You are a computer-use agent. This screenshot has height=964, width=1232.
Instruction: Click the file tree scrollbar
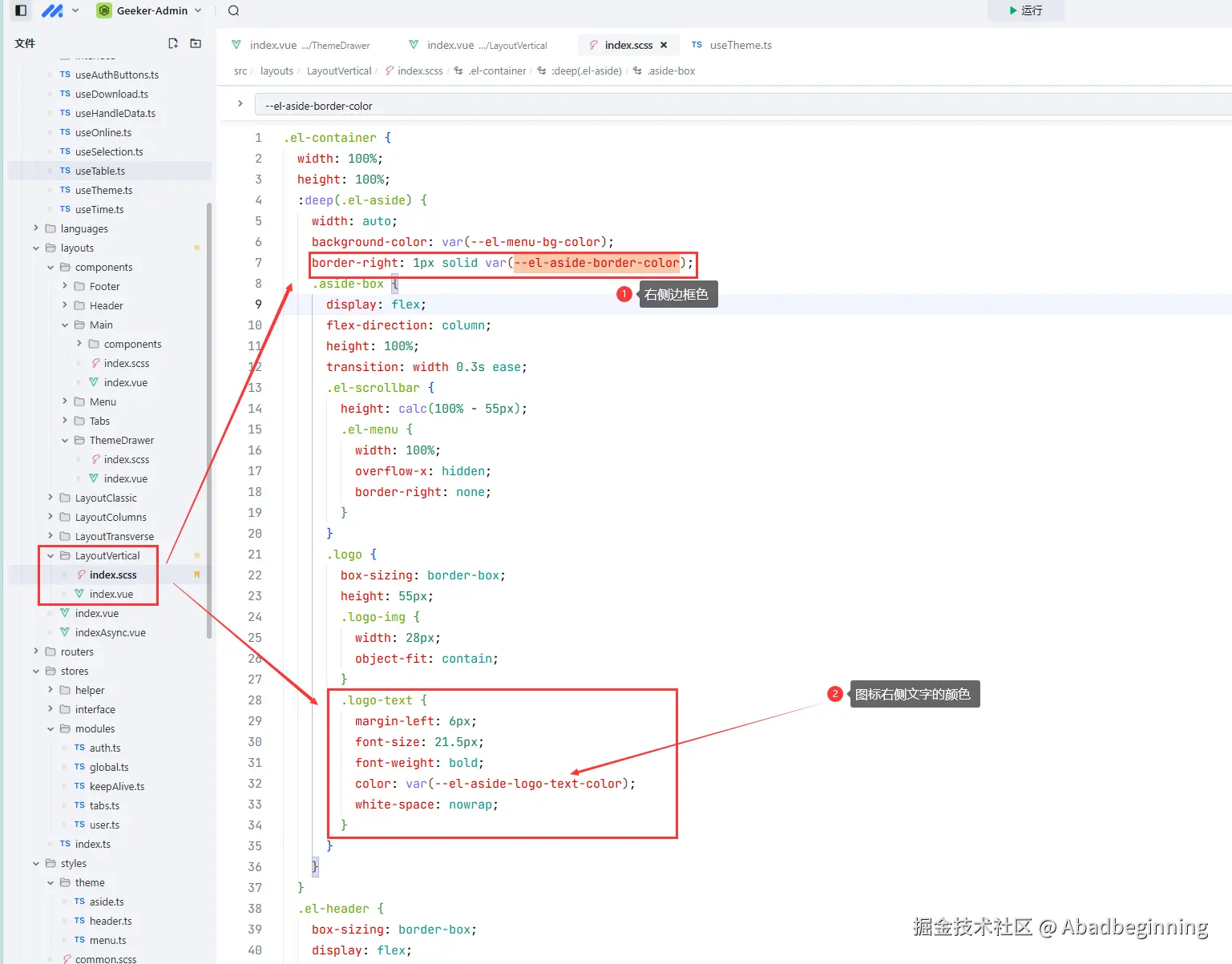tap(210, 420)
